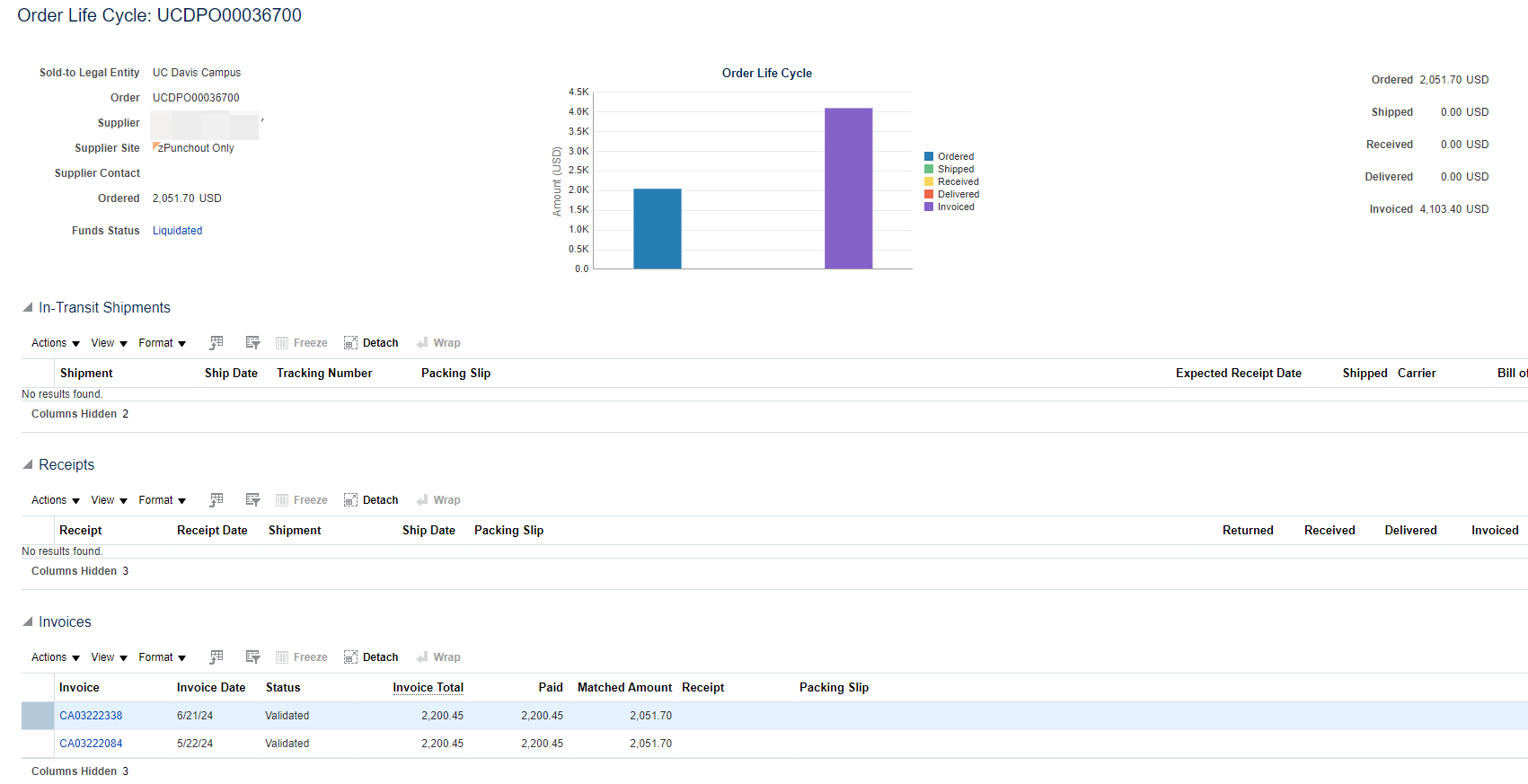The width and height of the screenshot is (1528, 784).
Task: Click the Tracking Number column header
Action: (x=324, y=374)
